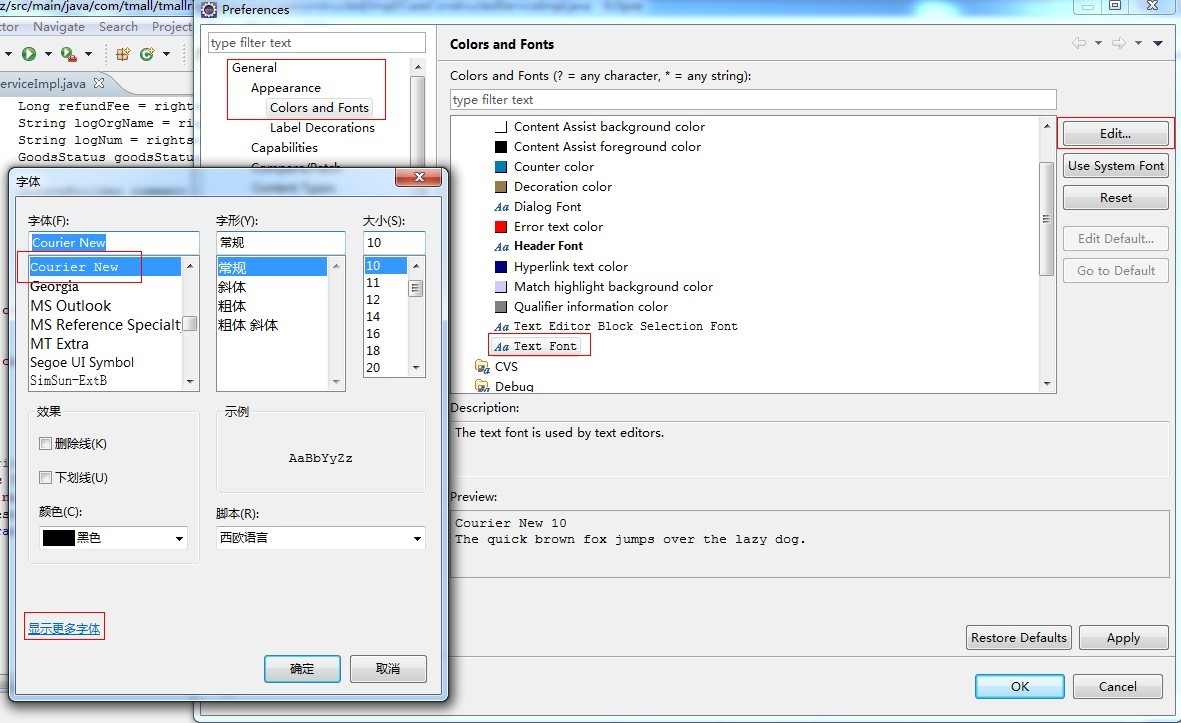The height and width of the screenshot is (723, 1181).
Task: Choose Segoe UI Symbol font
Action: [82, 362]
